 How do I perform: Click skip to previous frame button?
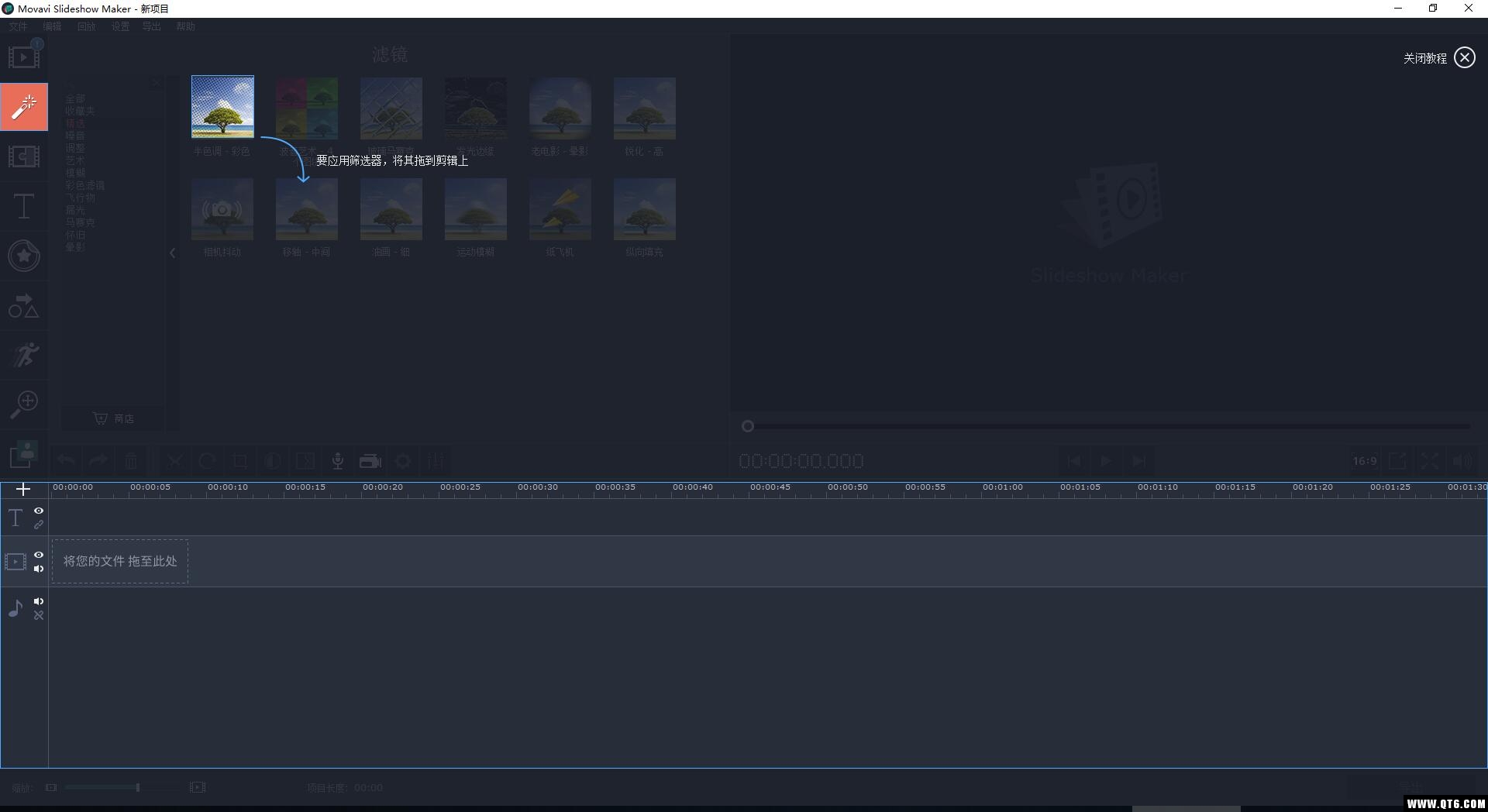click(1073, 461)
